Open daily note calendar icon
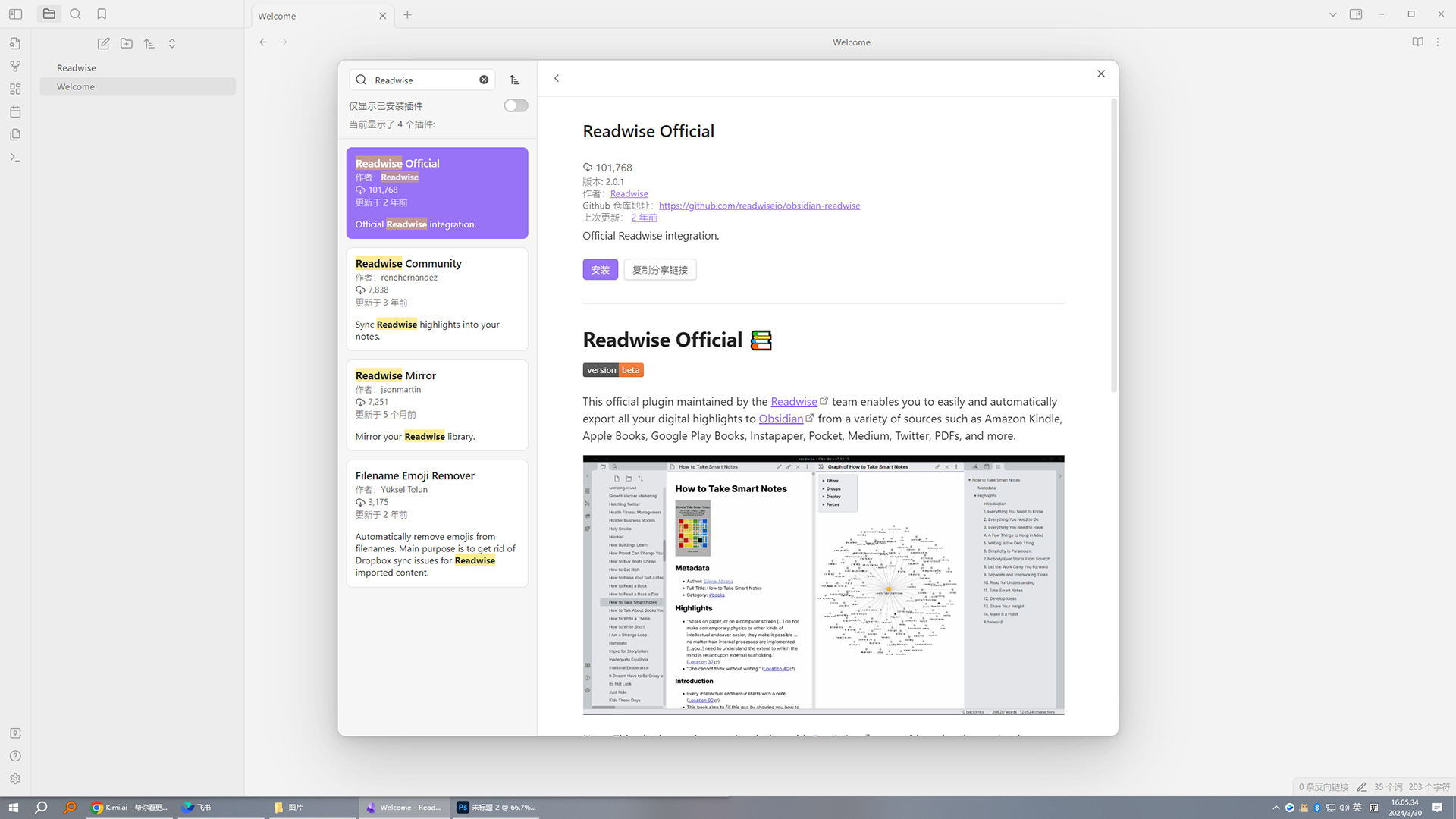Image resolution: width=1456 pixels, height=819 pixels. [x=15, y=111]
